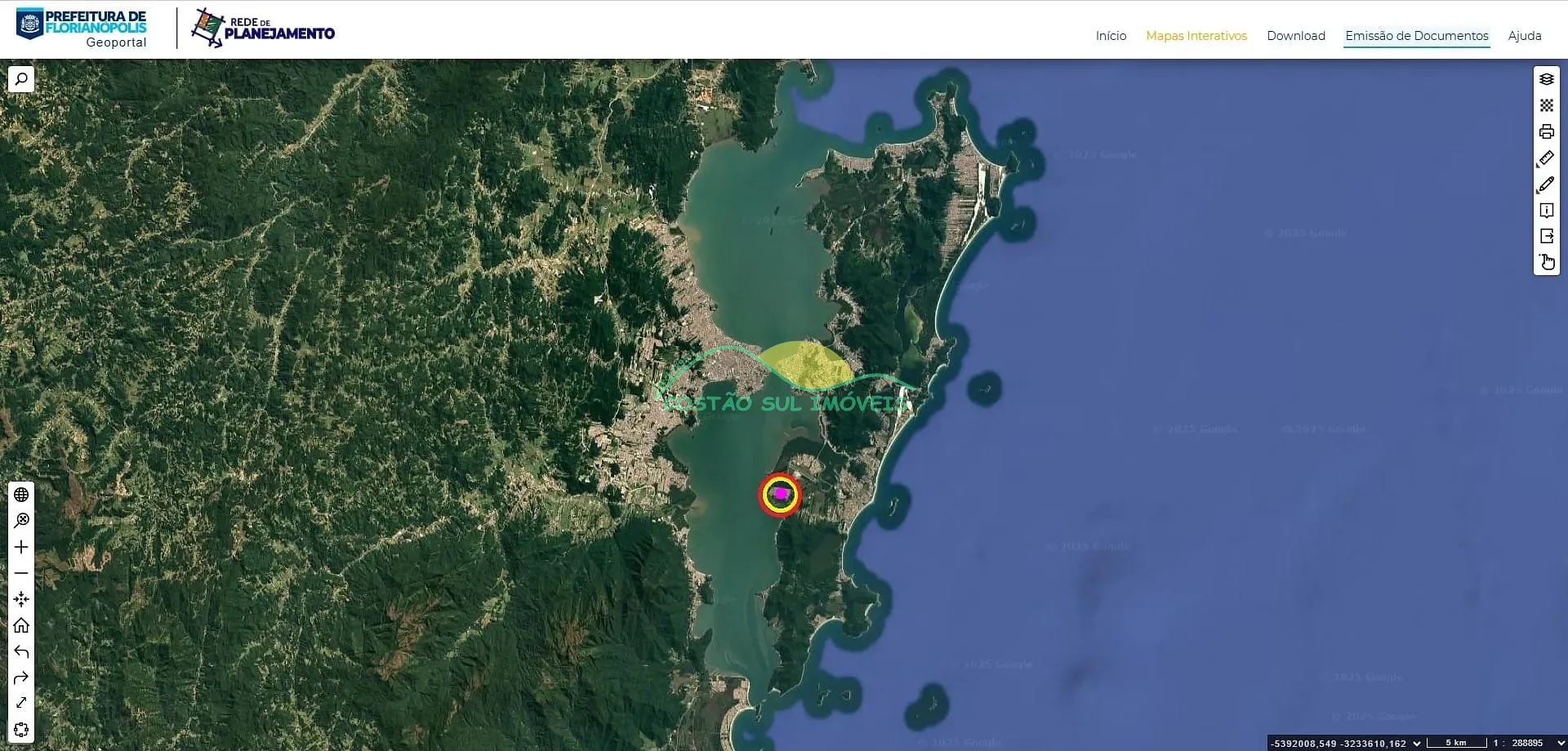Open the Ajuda help menu

point(1525,36)
